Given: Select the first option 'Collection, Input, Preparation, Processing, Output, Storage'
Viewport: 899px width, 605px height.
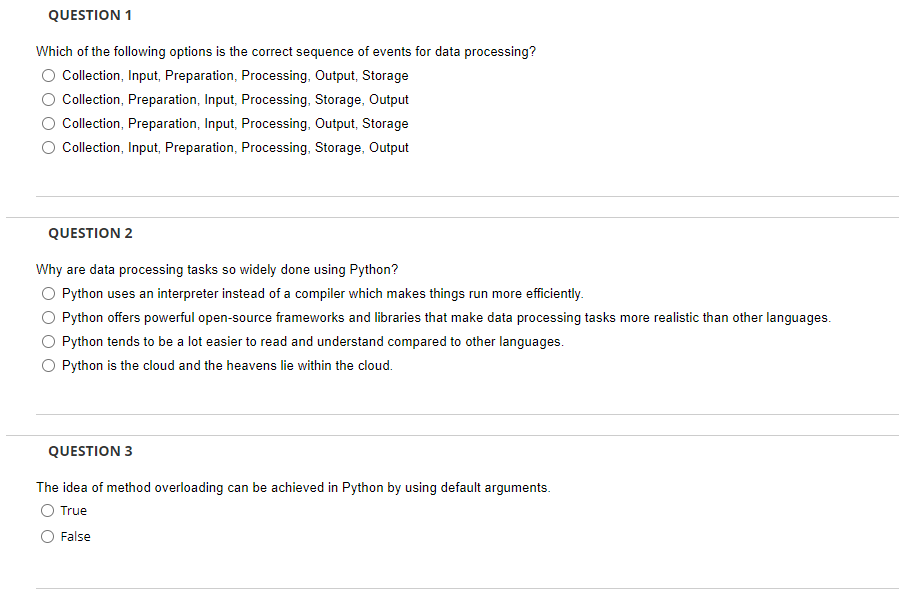Looking at the screenshot, I should click(x=48, y=75).
